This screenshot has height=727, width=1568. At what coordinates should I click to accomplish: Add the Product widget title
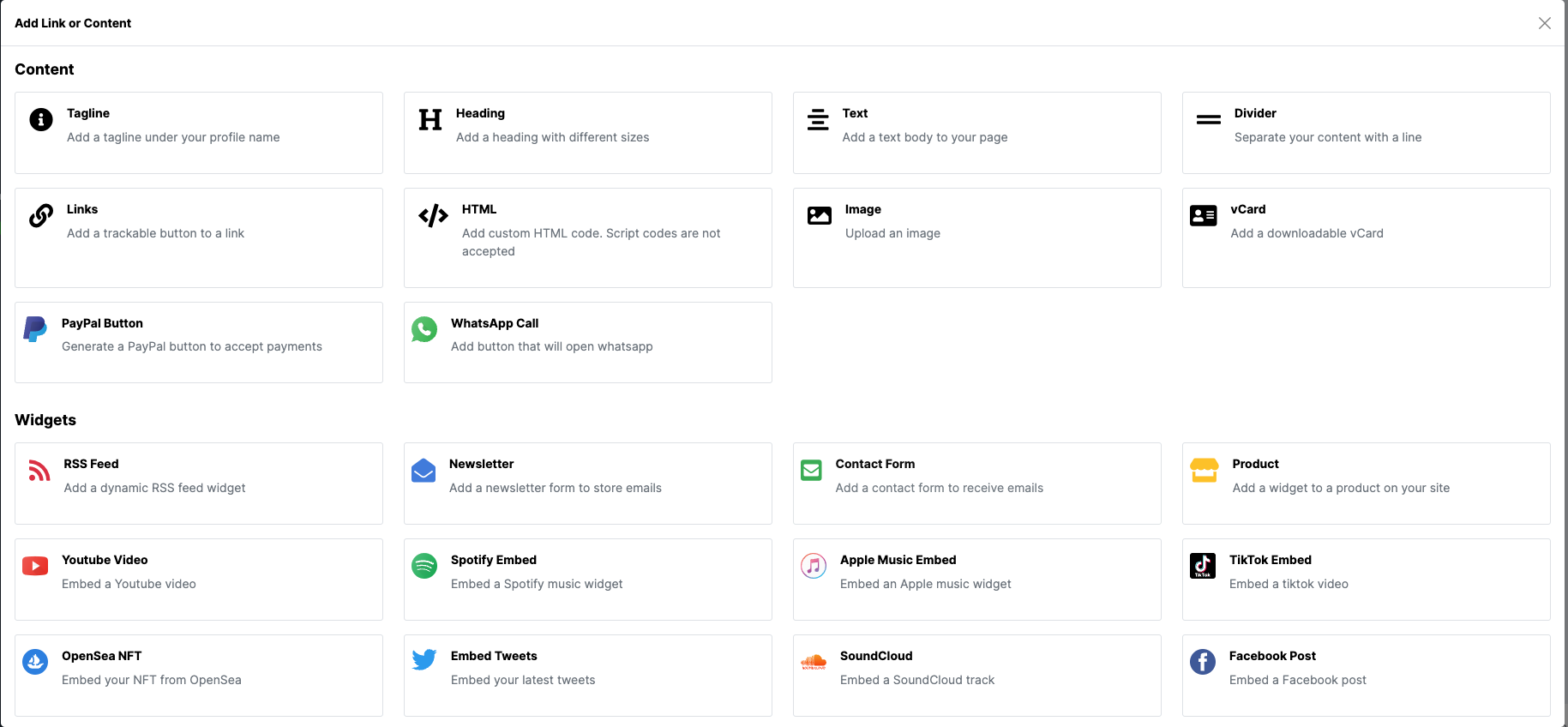pos(1256,464)
